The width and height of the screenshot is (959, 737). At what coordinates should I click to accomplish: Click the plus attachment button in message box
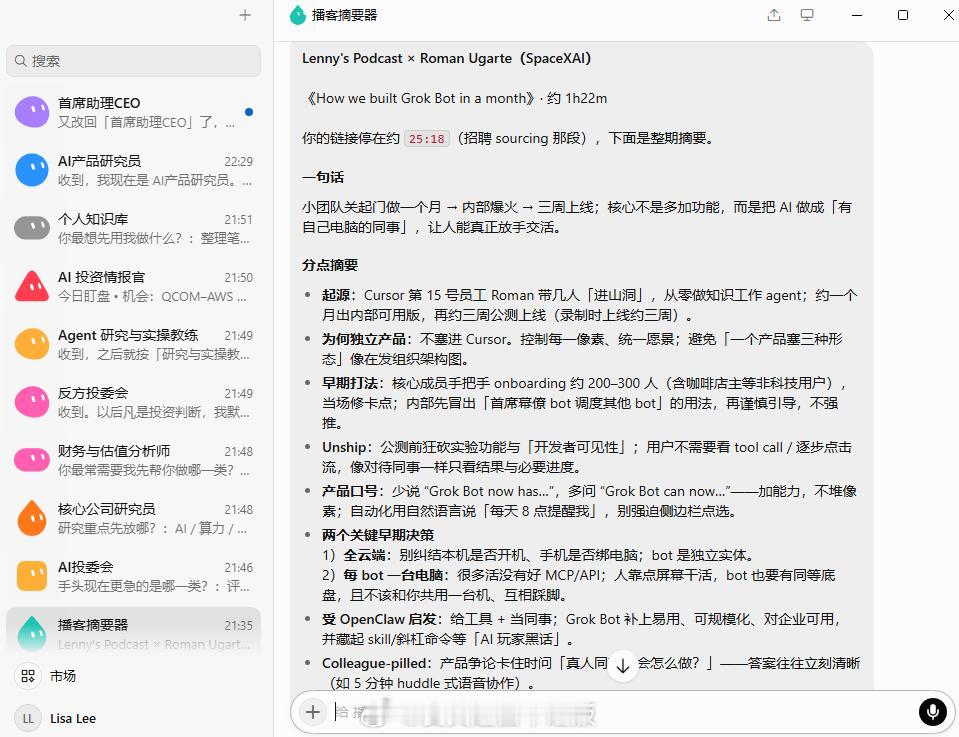tap(313, 711)
